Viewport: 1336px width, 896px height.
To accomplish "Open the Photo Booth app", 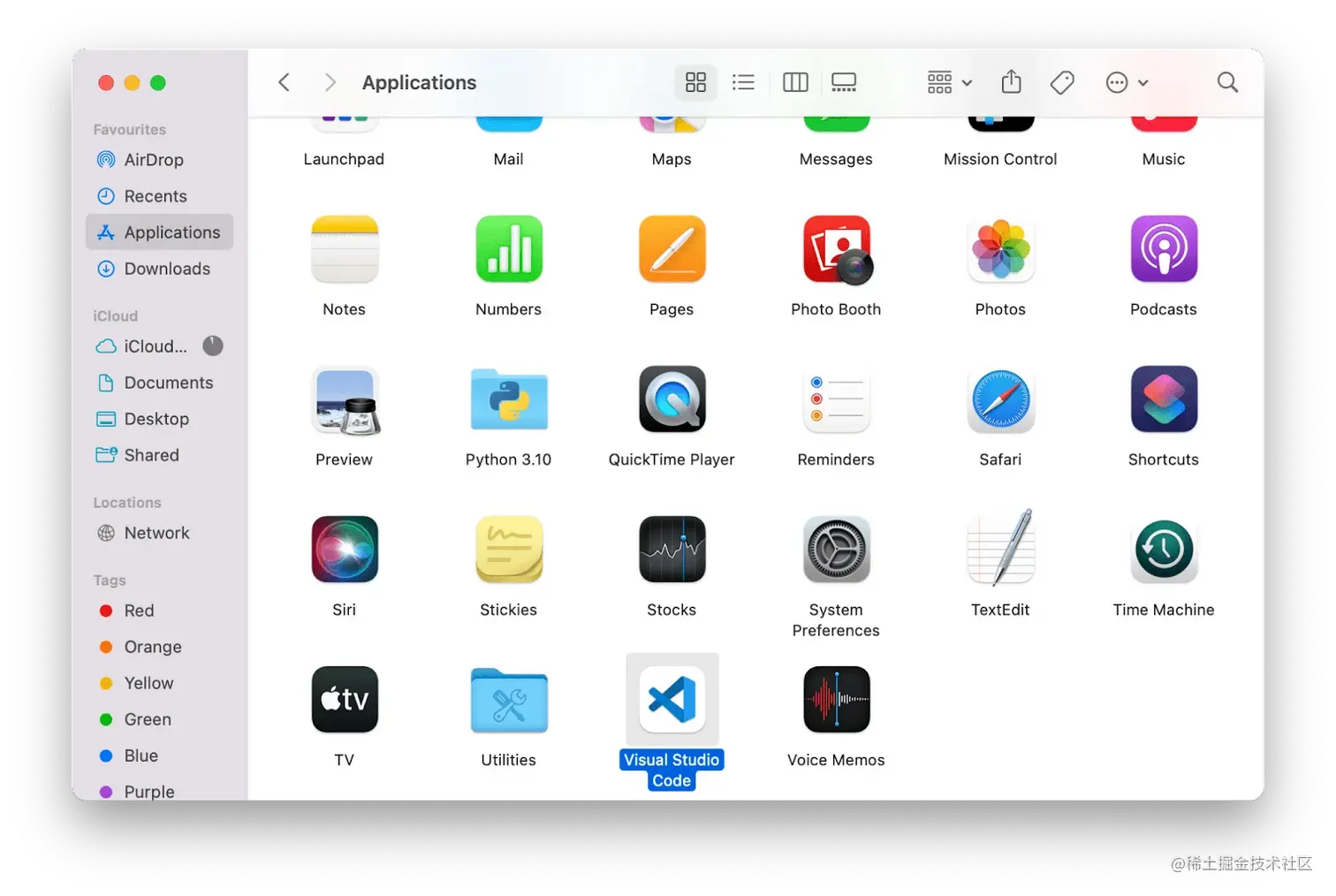I will (x=837, y=250).
